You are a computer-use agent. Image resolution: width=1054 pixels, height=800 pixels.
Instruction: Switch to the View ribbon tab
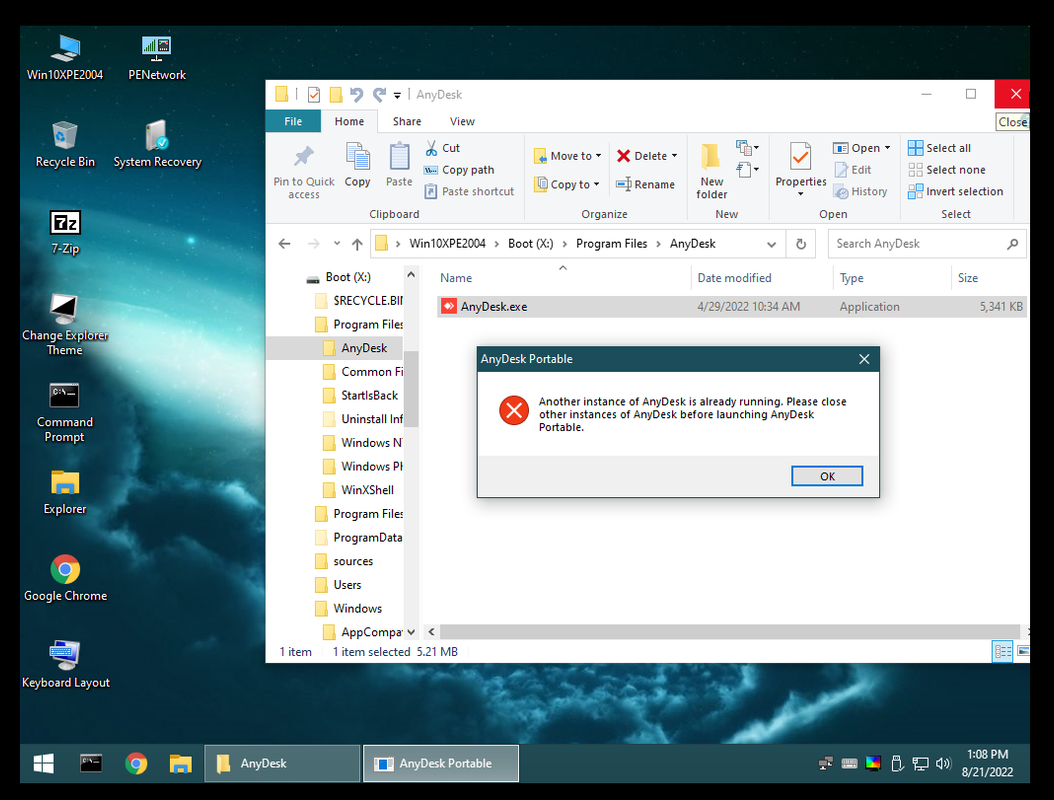[462, 122]
